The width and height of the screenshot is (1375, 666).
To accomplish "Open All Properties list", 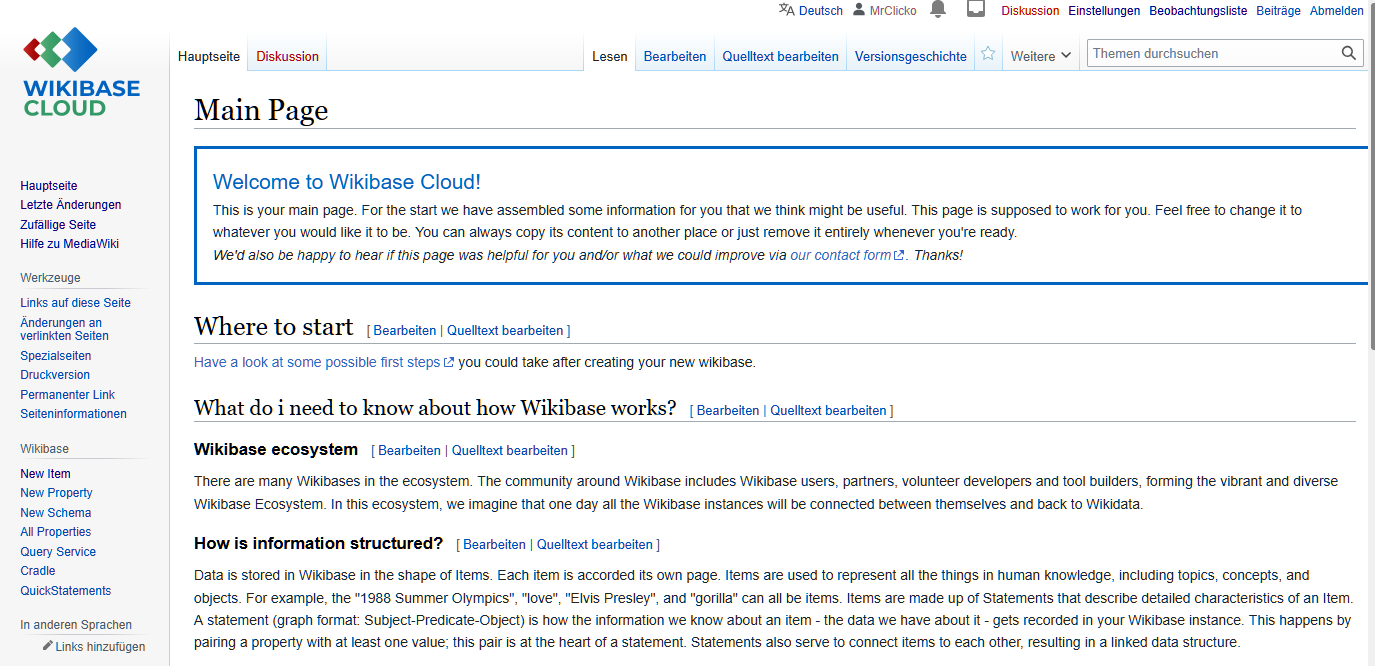I will pyautogui.click(x=55, y=532).
